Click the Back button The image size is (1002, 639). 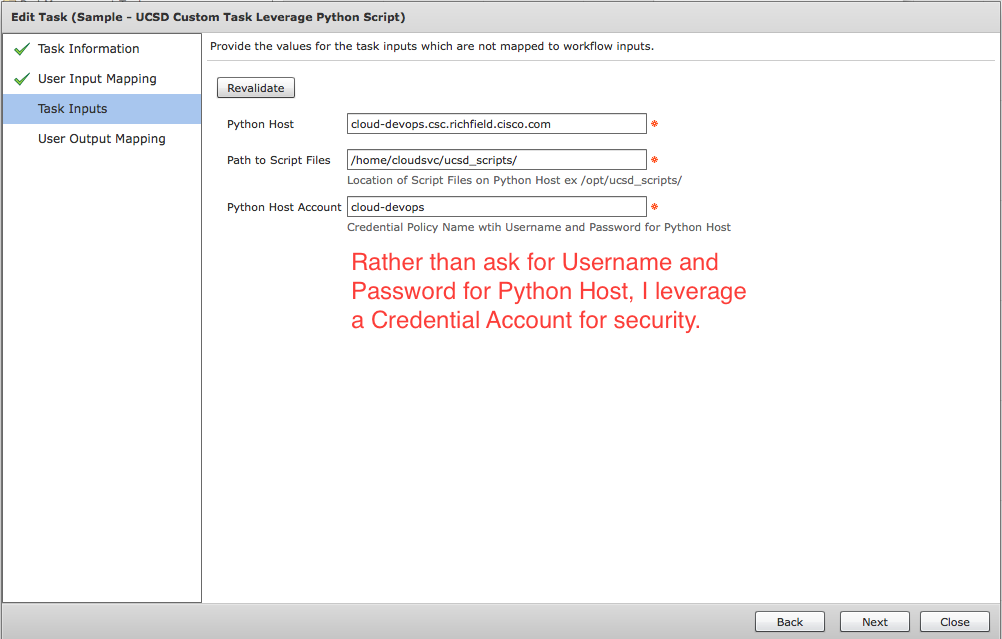(x=790, y=622)
